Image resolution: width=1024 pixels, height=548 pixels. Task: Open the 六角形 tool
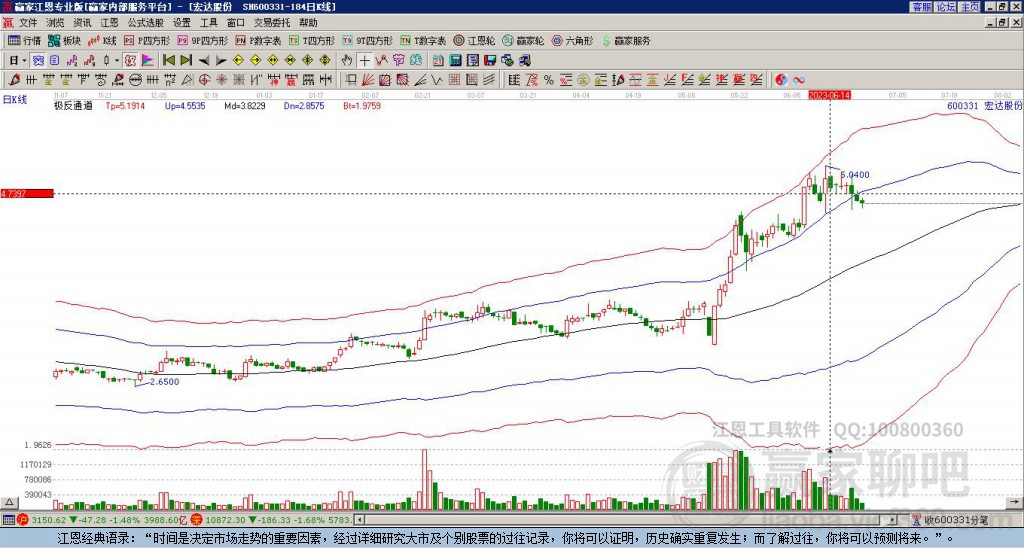573,40
